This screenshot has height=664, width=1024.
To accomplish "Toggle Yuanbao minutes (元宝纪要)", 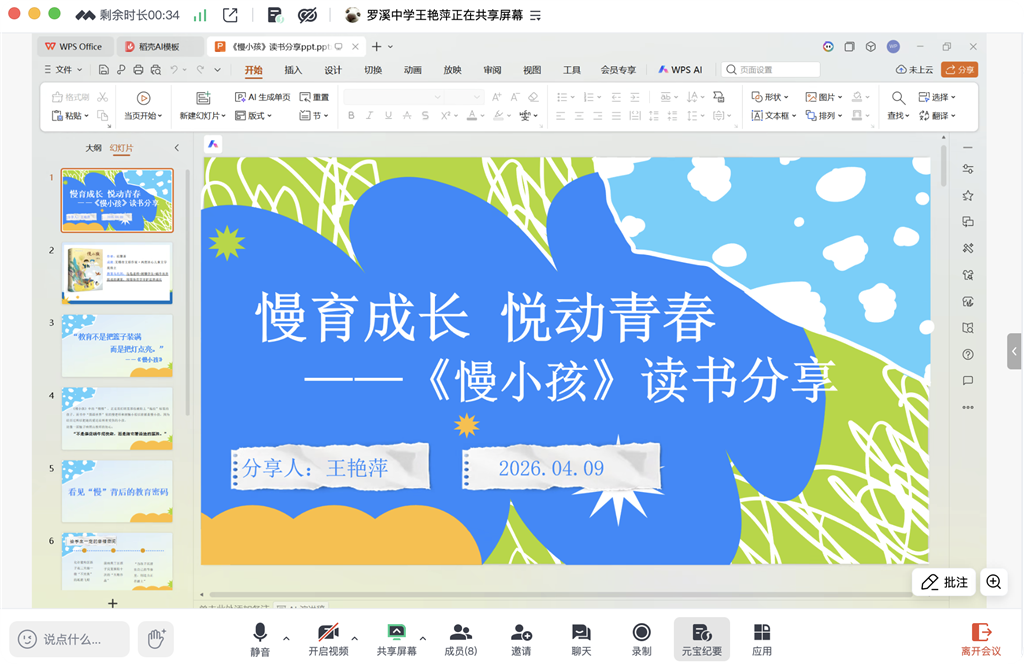I will point(702,639).
